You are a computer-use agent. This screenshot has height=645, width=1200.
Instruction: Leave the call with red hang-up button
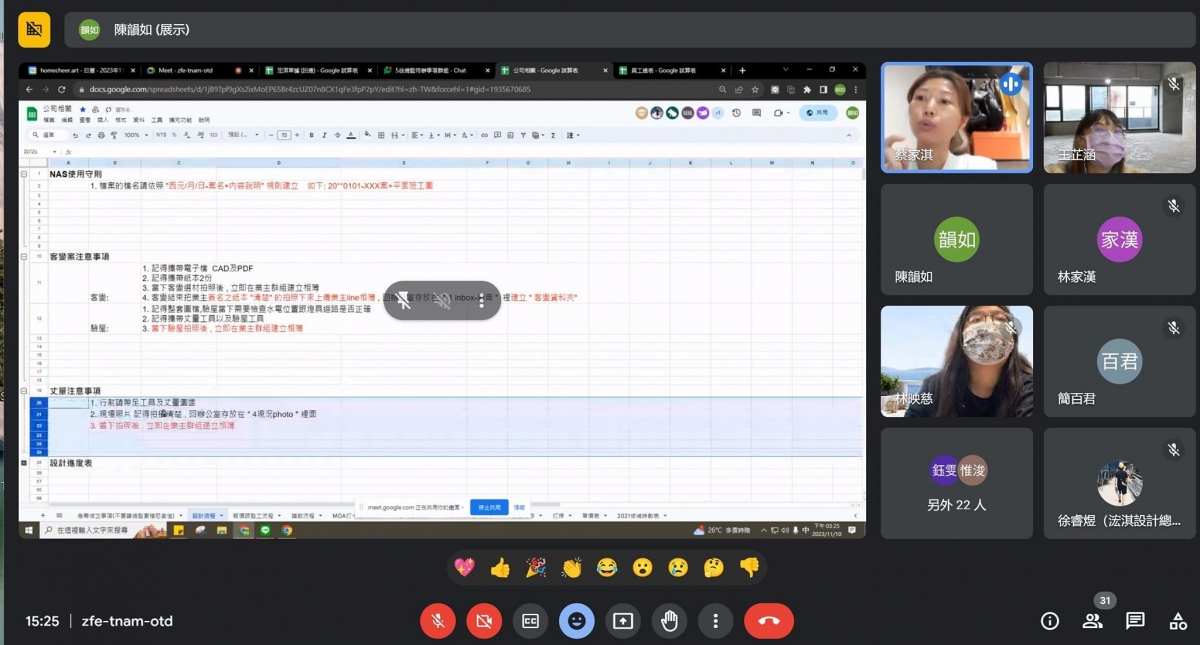click(769, 621)
